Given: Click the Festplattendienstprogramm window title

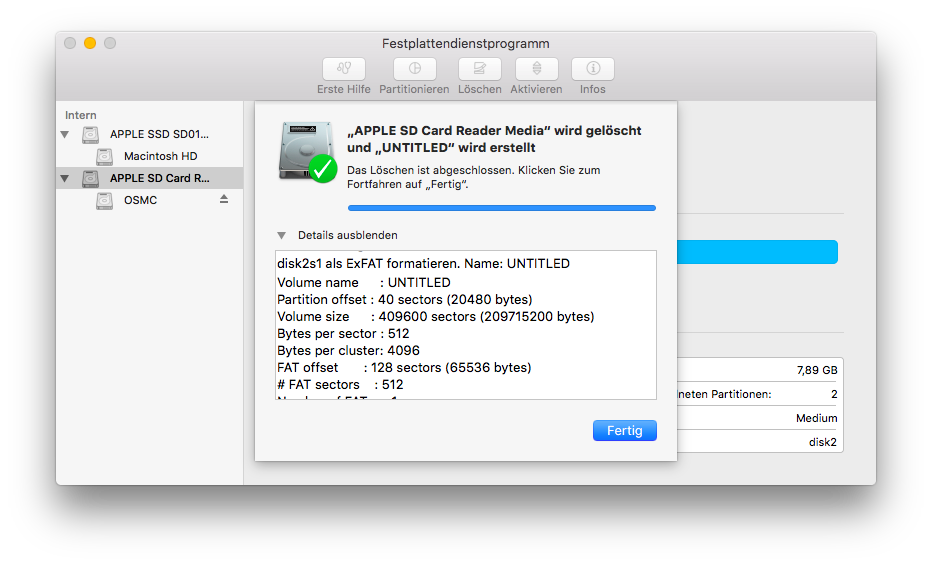Looking at the screenshot, I should [x=465, y=43].
